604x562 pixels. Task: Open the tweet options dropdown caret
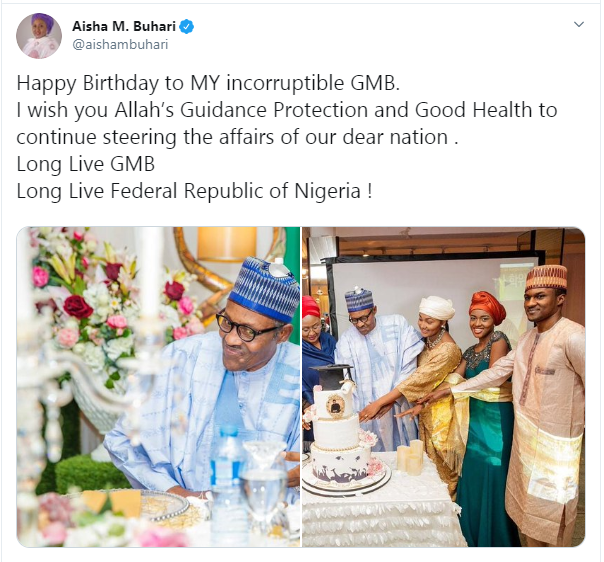point(579,23)
